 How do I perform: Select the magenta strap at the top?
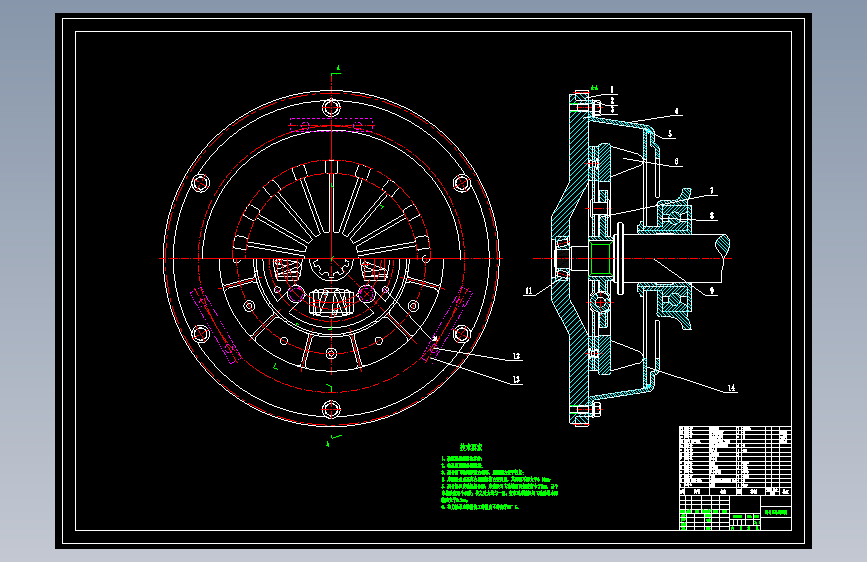click(x=331, y=125)
